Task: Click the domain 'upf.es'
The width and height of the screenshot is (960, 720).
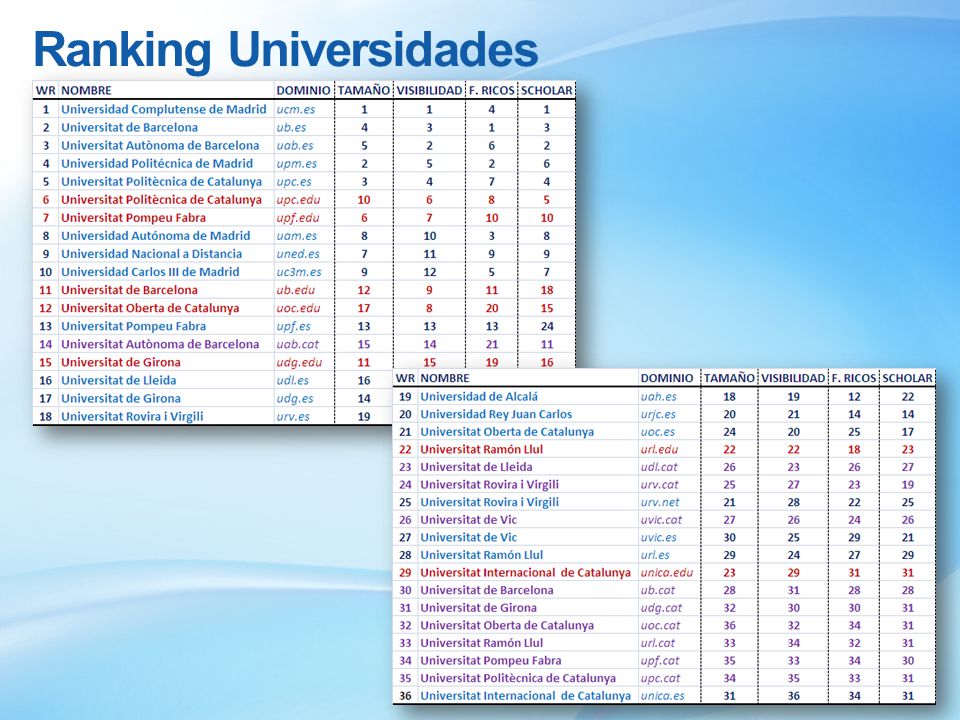Action: (x=293, y=326)
